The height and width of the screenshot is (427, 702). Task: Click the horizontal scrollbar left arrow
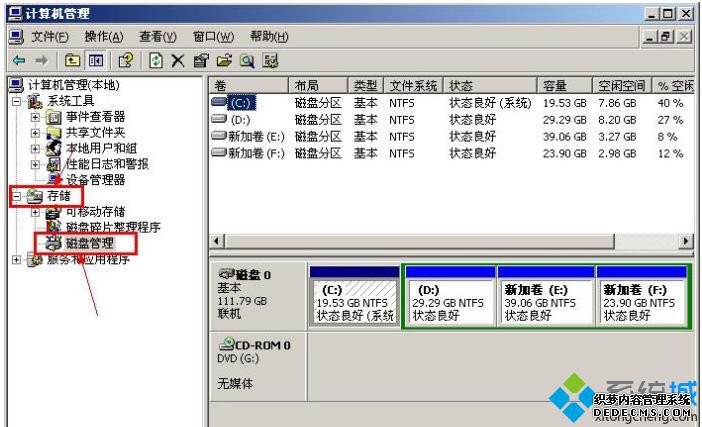coord(216,241)
